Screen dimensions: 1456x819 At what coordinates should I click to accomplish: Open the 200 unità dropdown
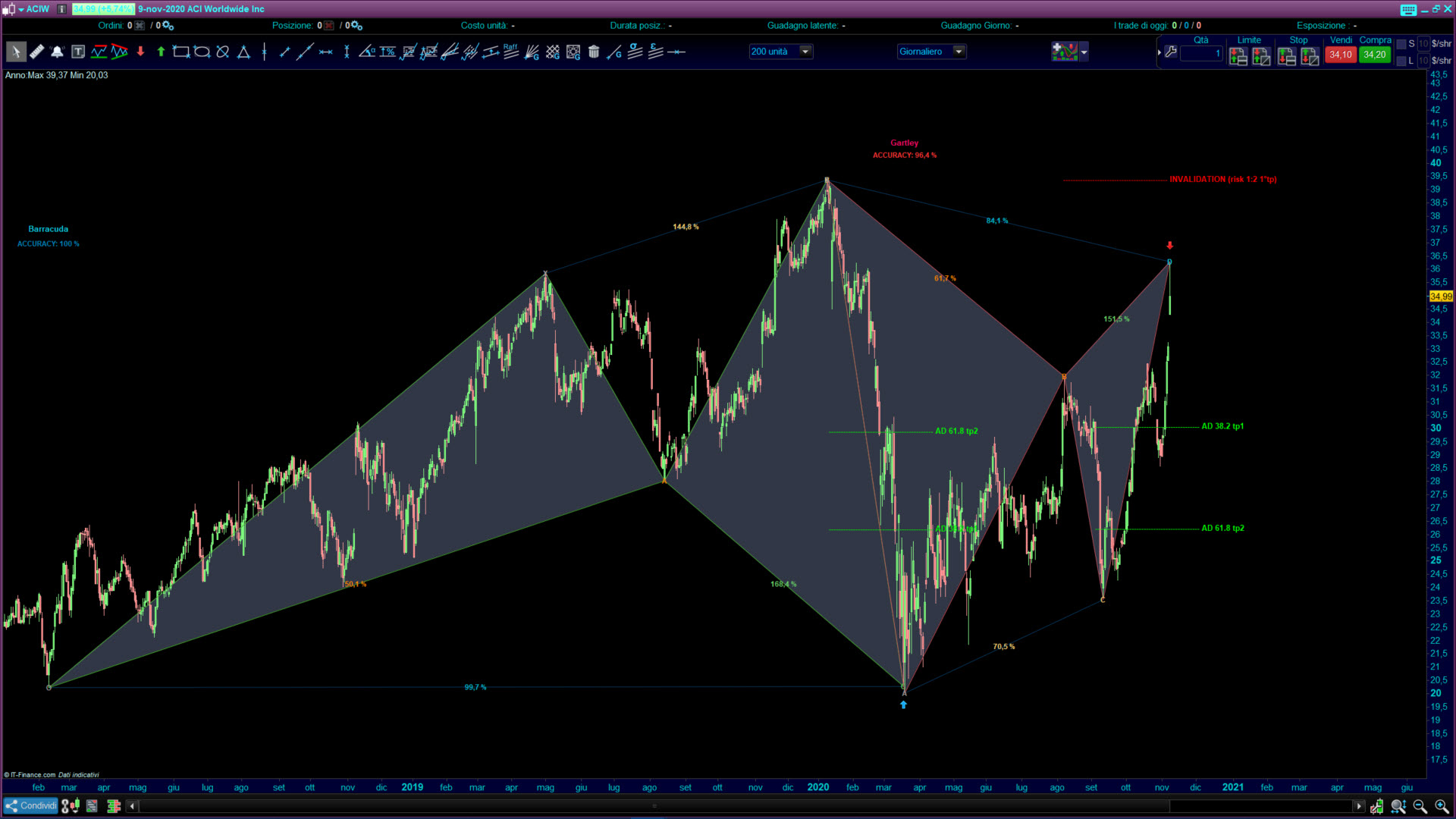[x=805, y=52]
